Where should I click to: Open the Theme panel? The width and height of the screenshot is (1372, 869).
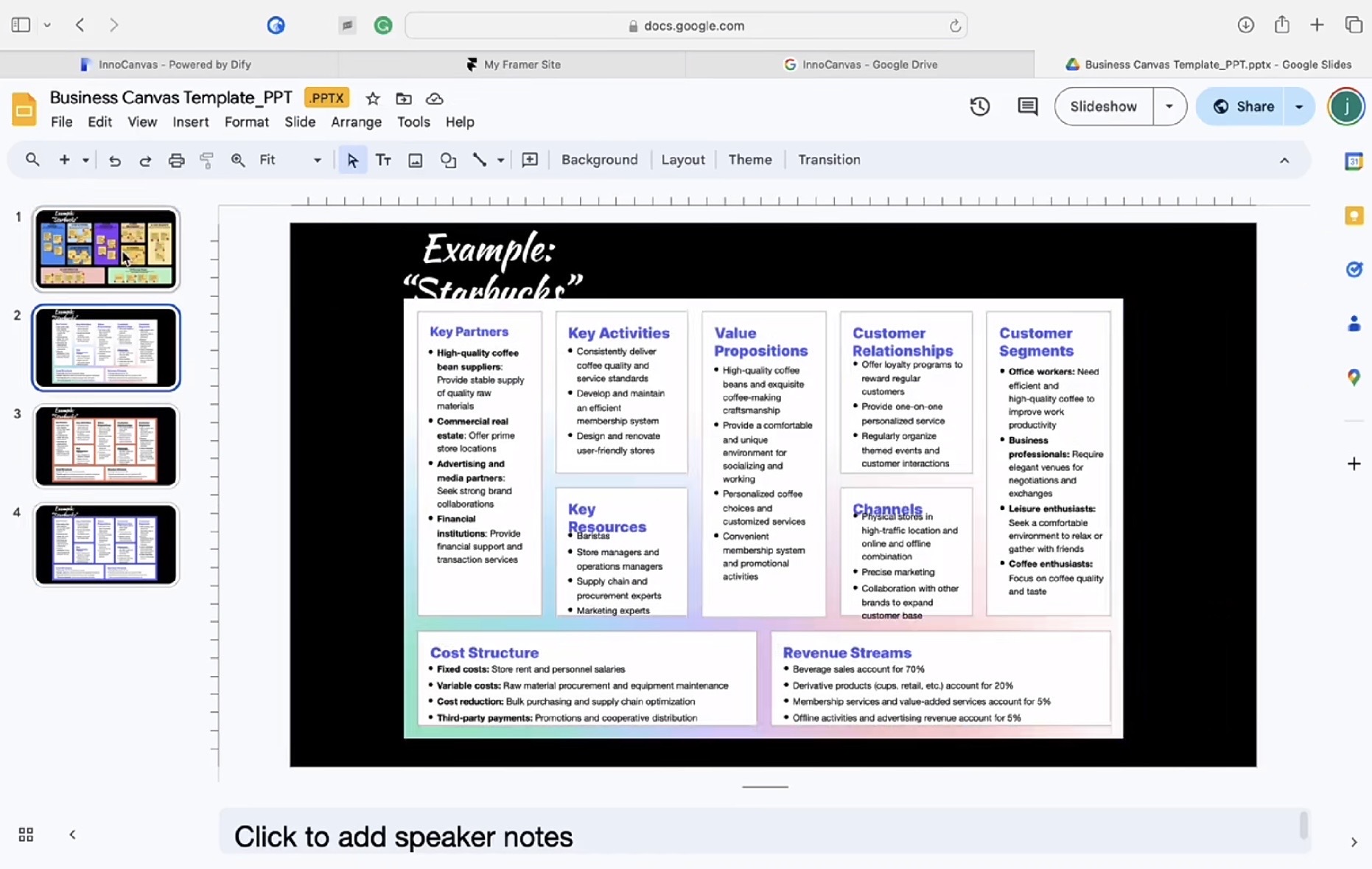click(750, 159)
